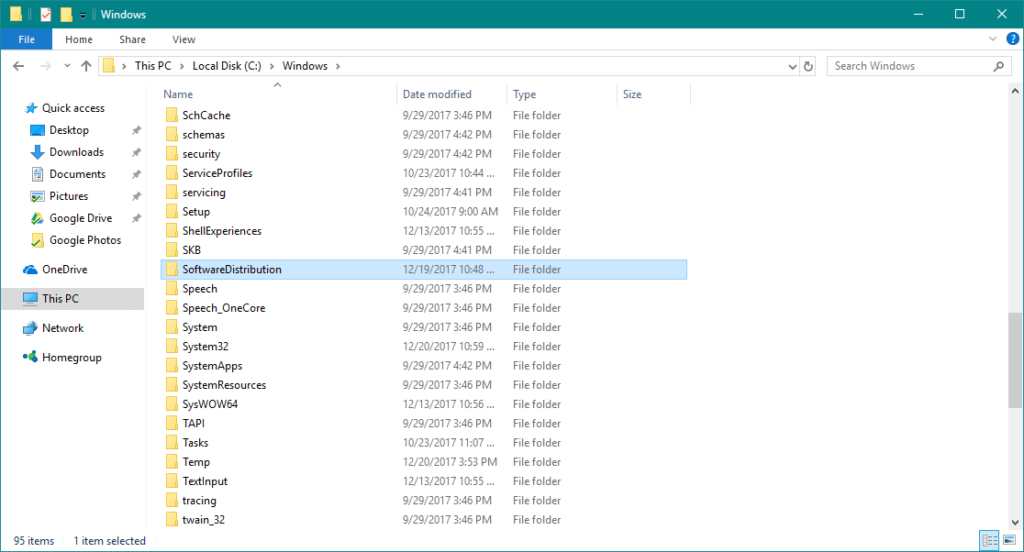Image resolution: width=1024 pixels, height=552 pixels.
Task: Select the Tasks folder icon
Action: [x=172, y=443]
